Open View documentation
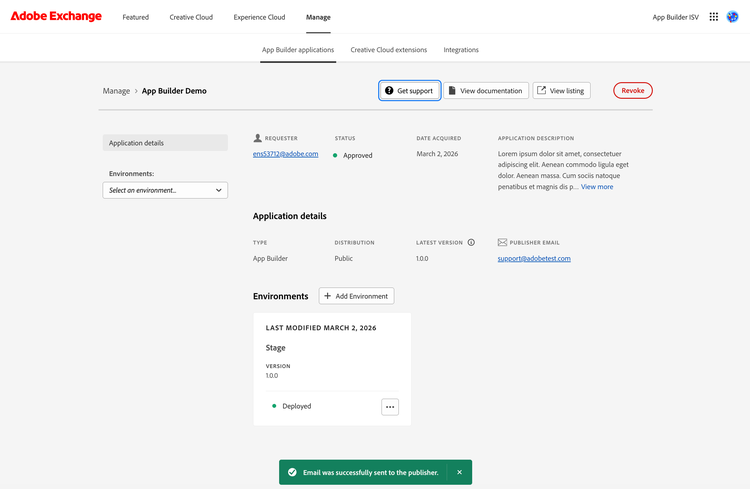 (486, 90)
